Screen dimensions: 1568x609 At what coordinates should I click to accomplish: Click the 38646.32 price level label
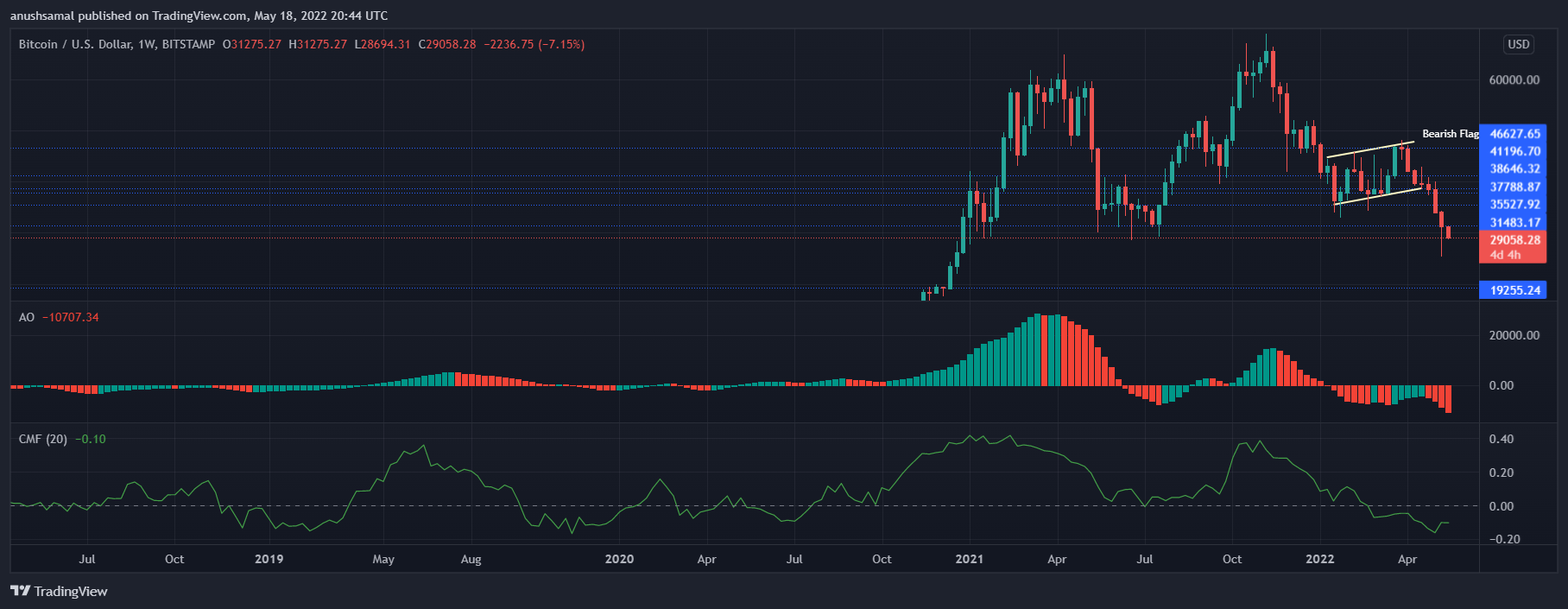(1514, 169)
